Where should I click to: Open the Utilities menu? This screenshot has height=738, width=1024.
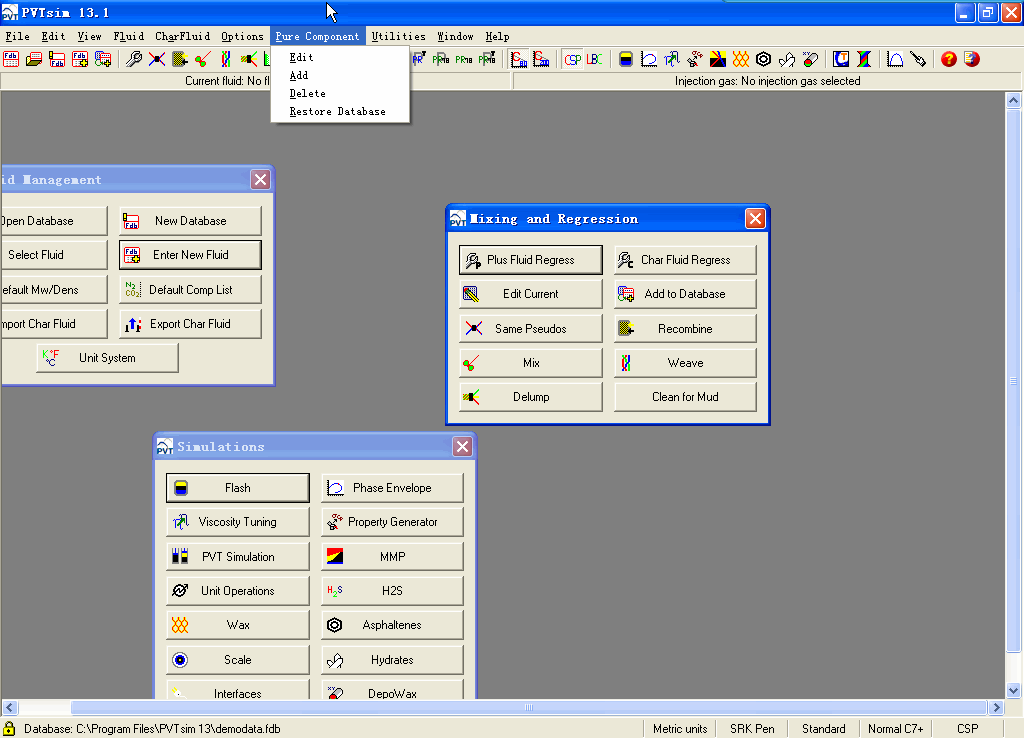coord(398,37)
